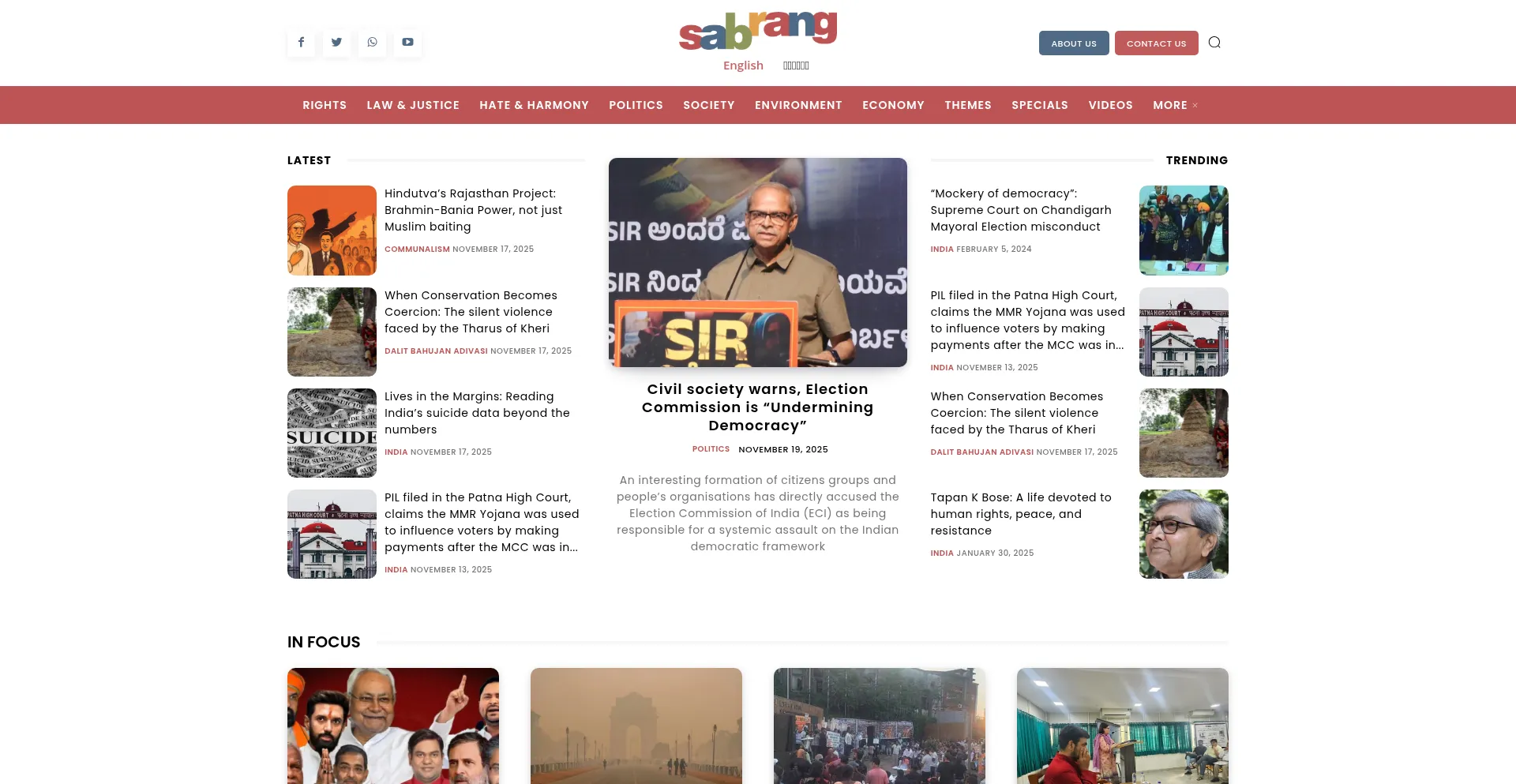1516x784 pixels.
Task: Switch site language to English
Action: click(743, 66)
